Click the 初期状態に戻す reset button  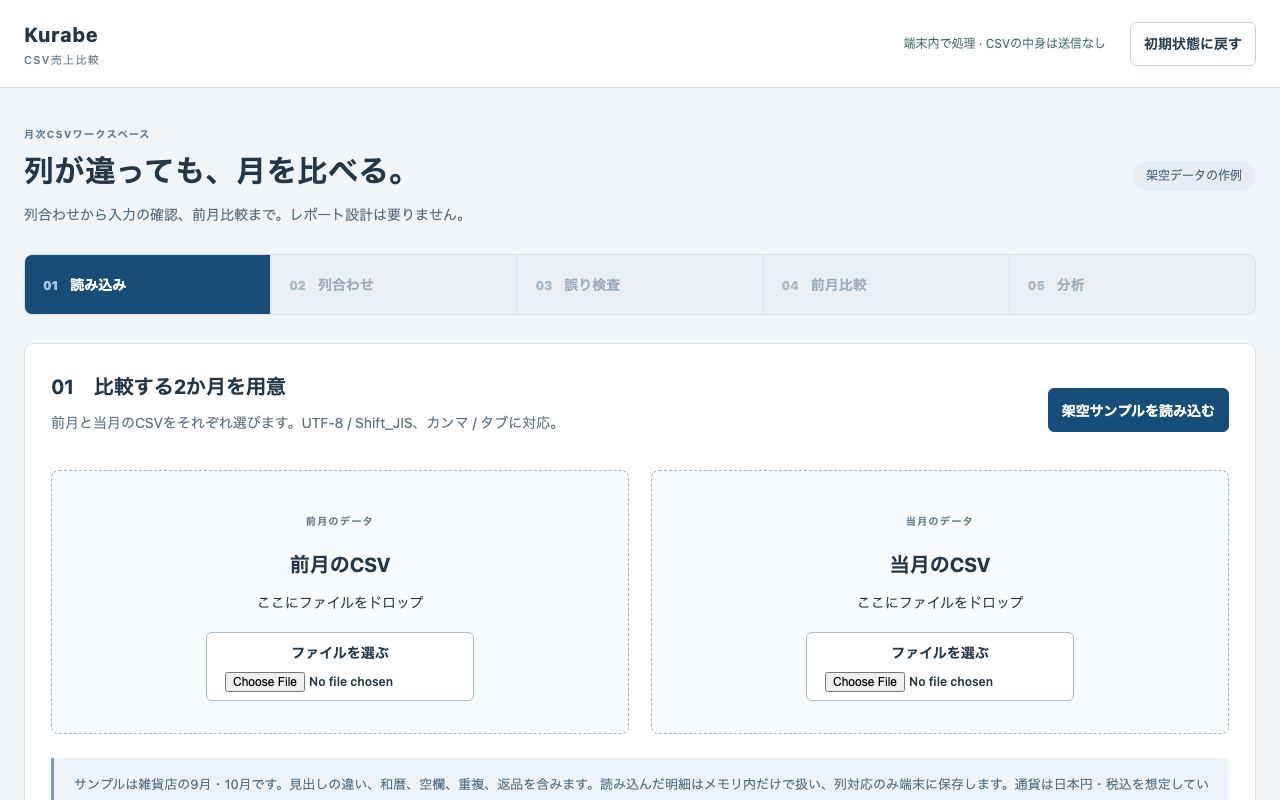(1192, 44)
